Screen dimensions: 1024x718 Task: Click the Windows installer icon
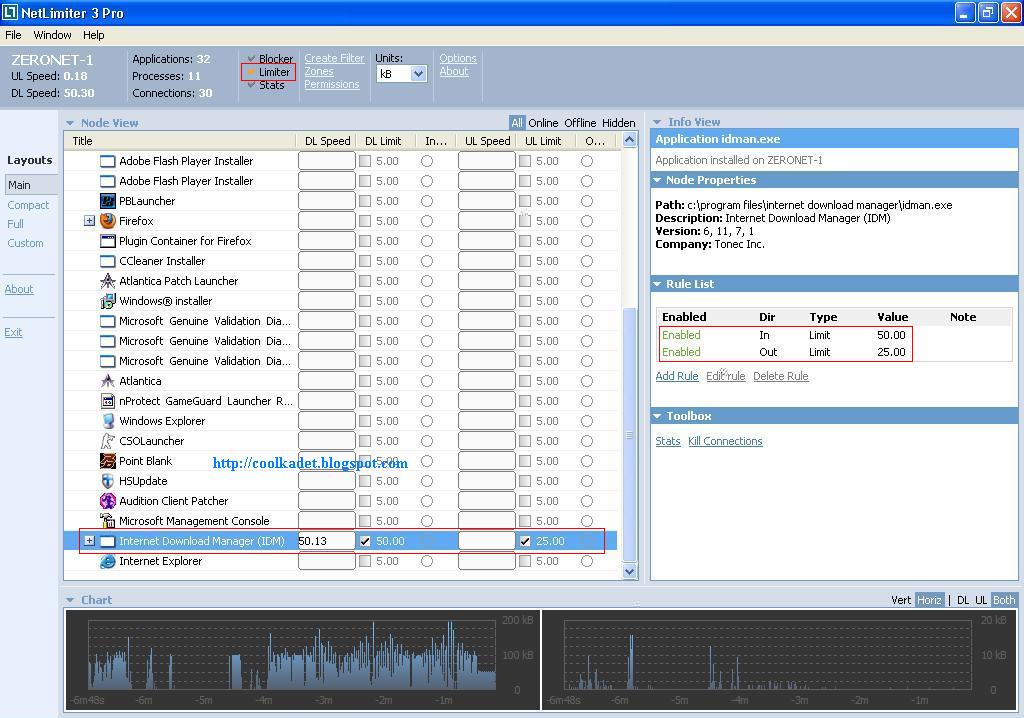click(108, 301)
